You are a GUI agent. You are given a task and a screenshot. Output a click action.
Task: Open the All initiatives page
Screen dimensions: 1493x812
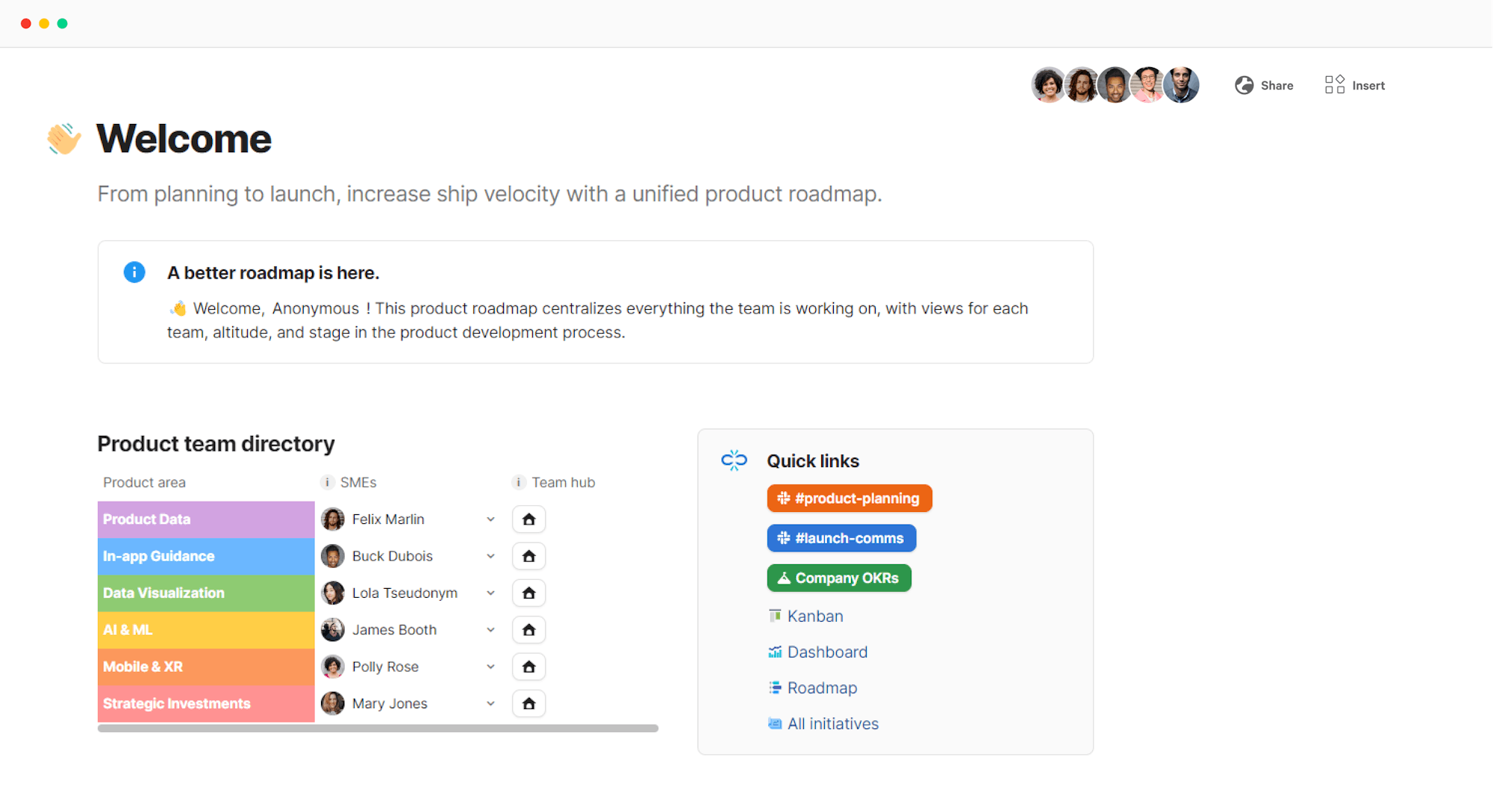pyautogui.click(x=823, y=723)
